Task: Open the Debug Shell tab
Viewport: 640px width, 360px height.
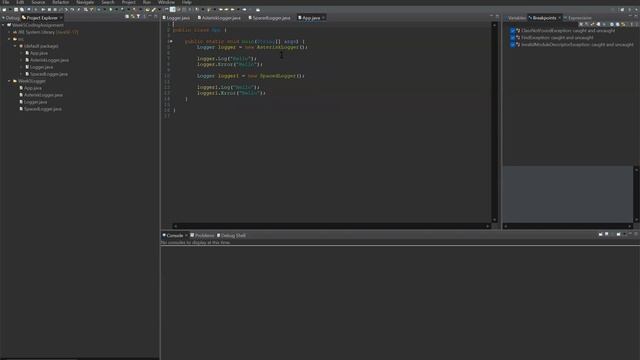Action: [x=231, y=236]
